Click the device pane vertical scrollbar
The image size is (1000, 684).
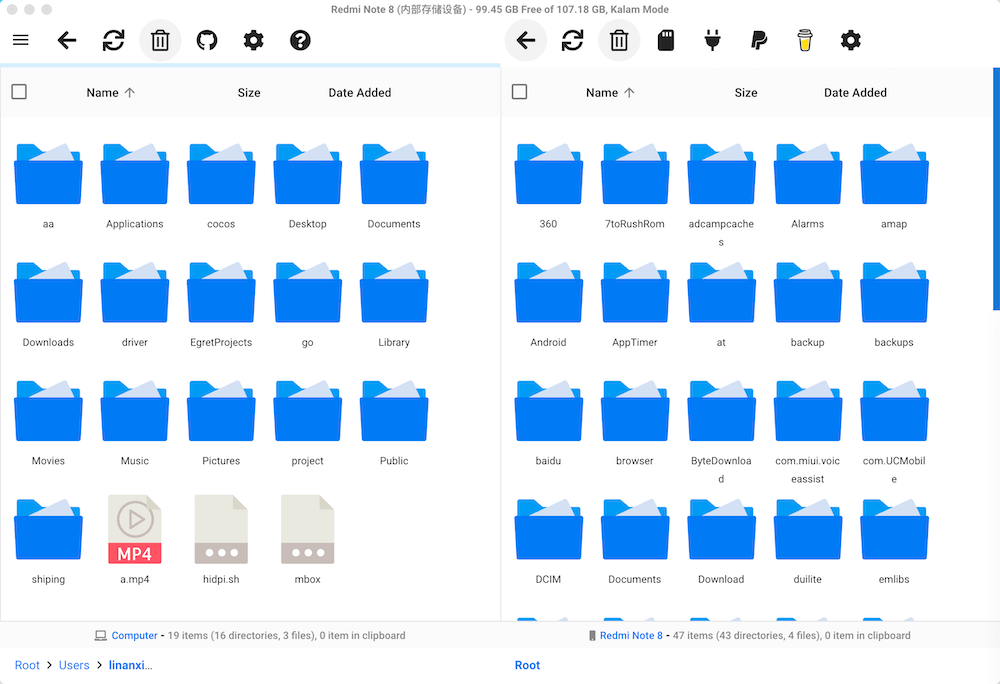pyautogui.click(x=996, y=189)
